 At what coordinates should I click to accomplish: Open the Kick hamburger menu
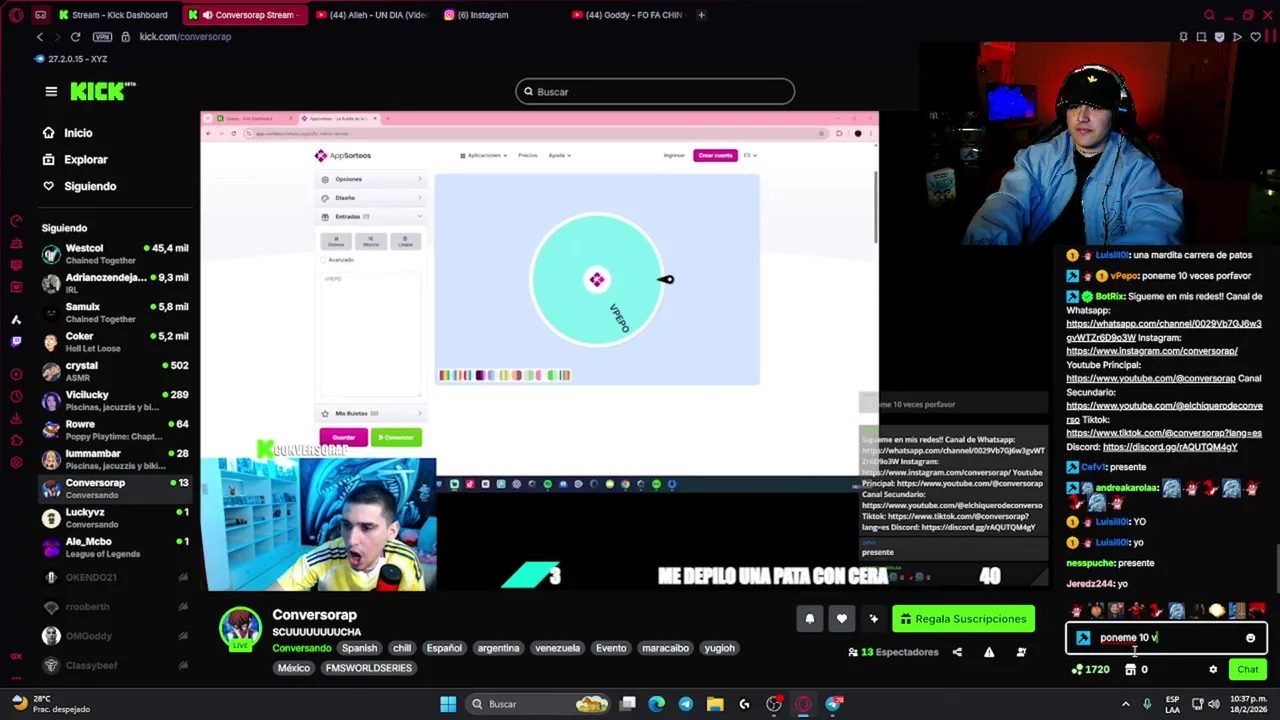tap(51, 91)
